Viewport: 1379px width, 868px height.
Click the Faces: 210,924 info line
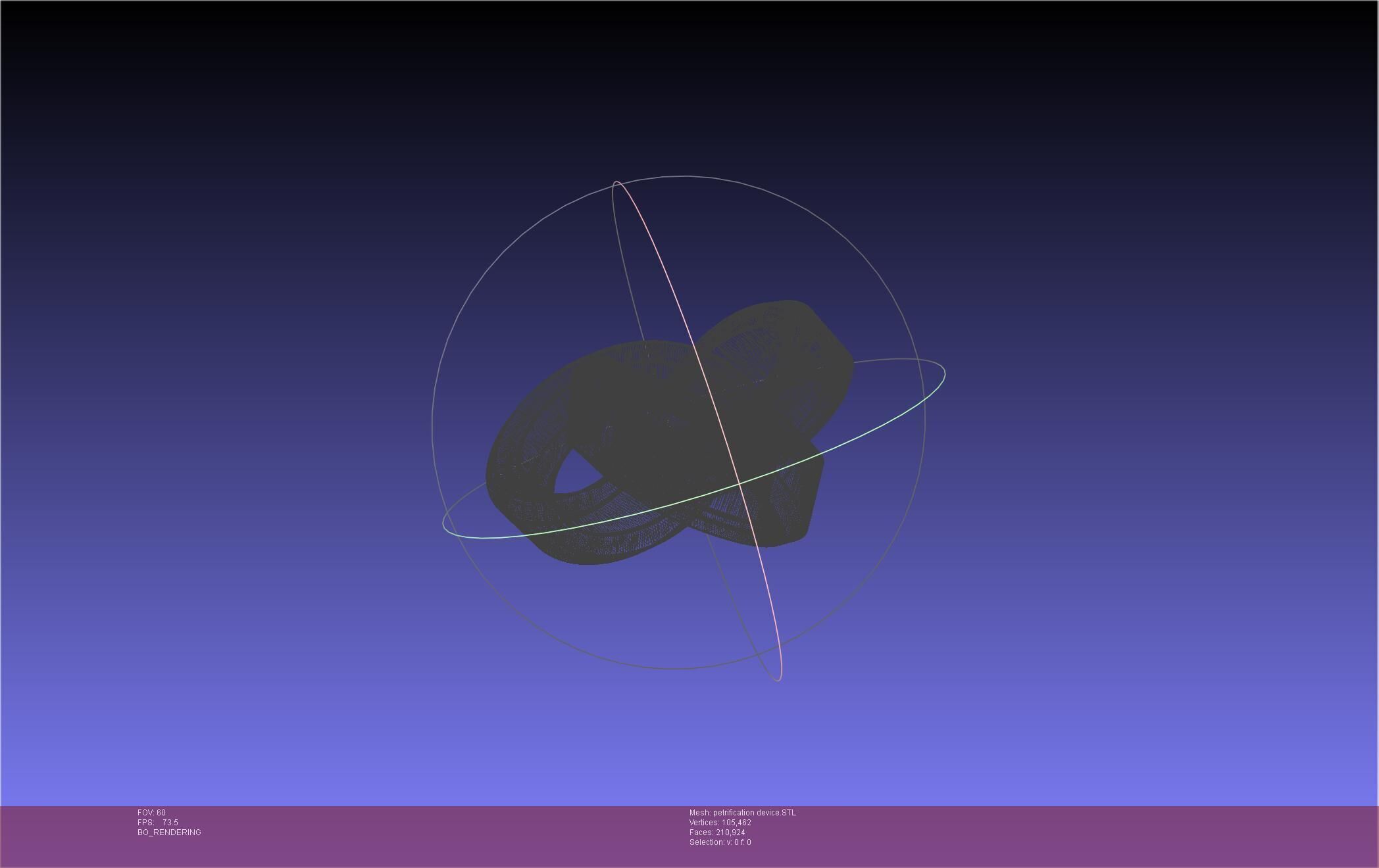pyautogui.click(x=716, y=832)
